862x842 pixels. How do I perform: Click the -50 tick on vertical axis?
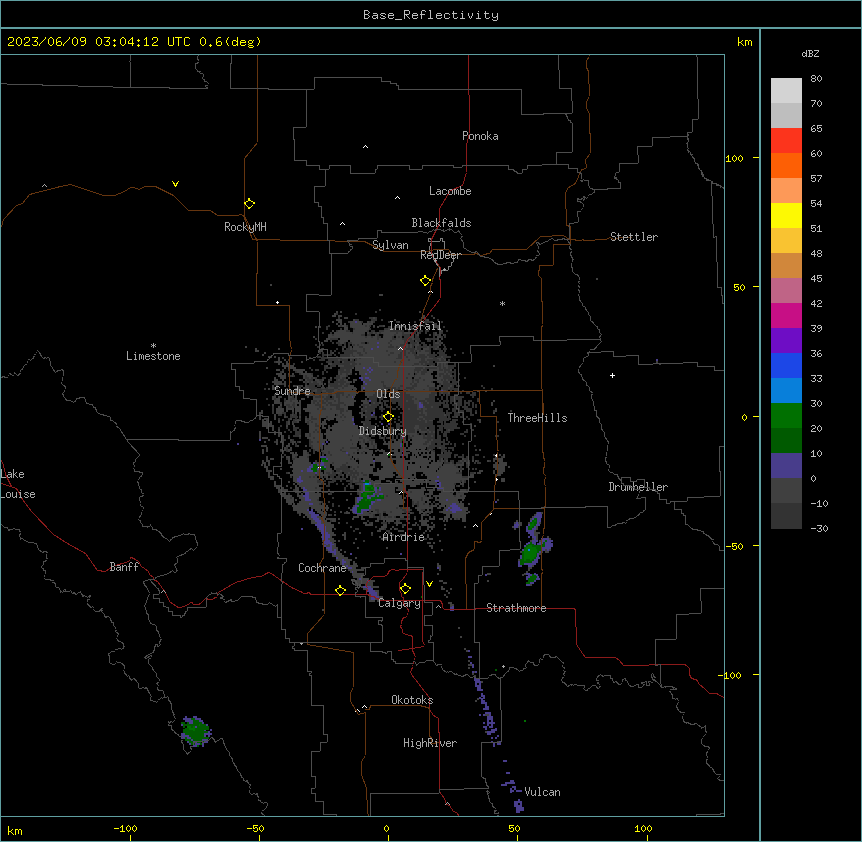pyautogui.click(x=734, y=546)
